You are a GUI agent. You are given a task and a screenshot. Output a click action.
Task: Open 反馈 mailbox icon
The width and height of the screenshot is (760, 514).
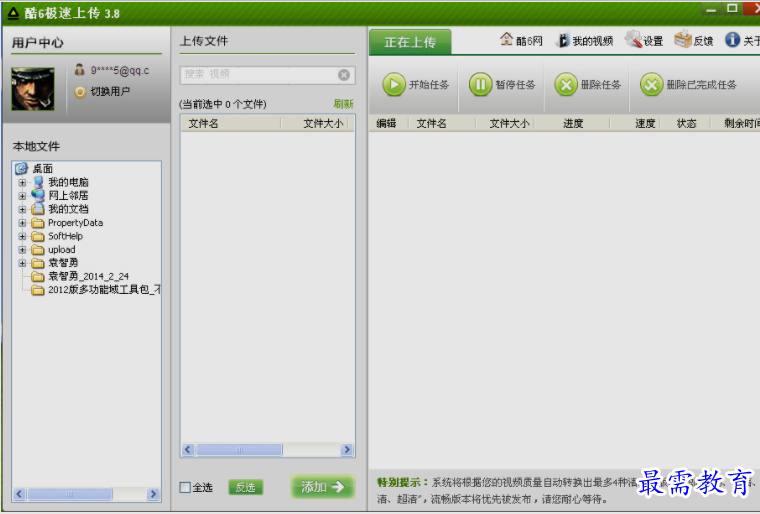click(682, 39)
